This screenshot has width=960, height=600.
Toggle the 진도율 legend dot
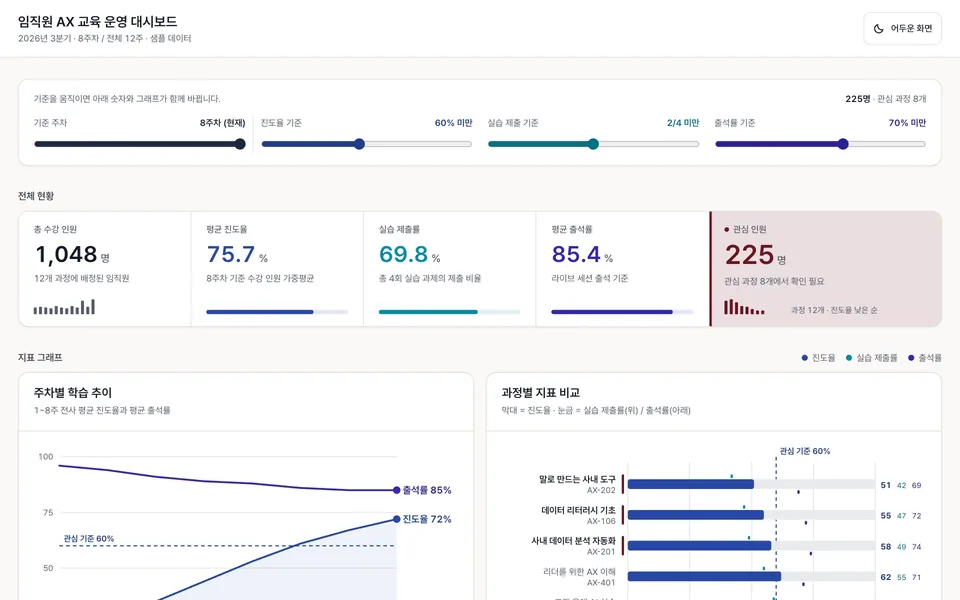click(804, 358)
